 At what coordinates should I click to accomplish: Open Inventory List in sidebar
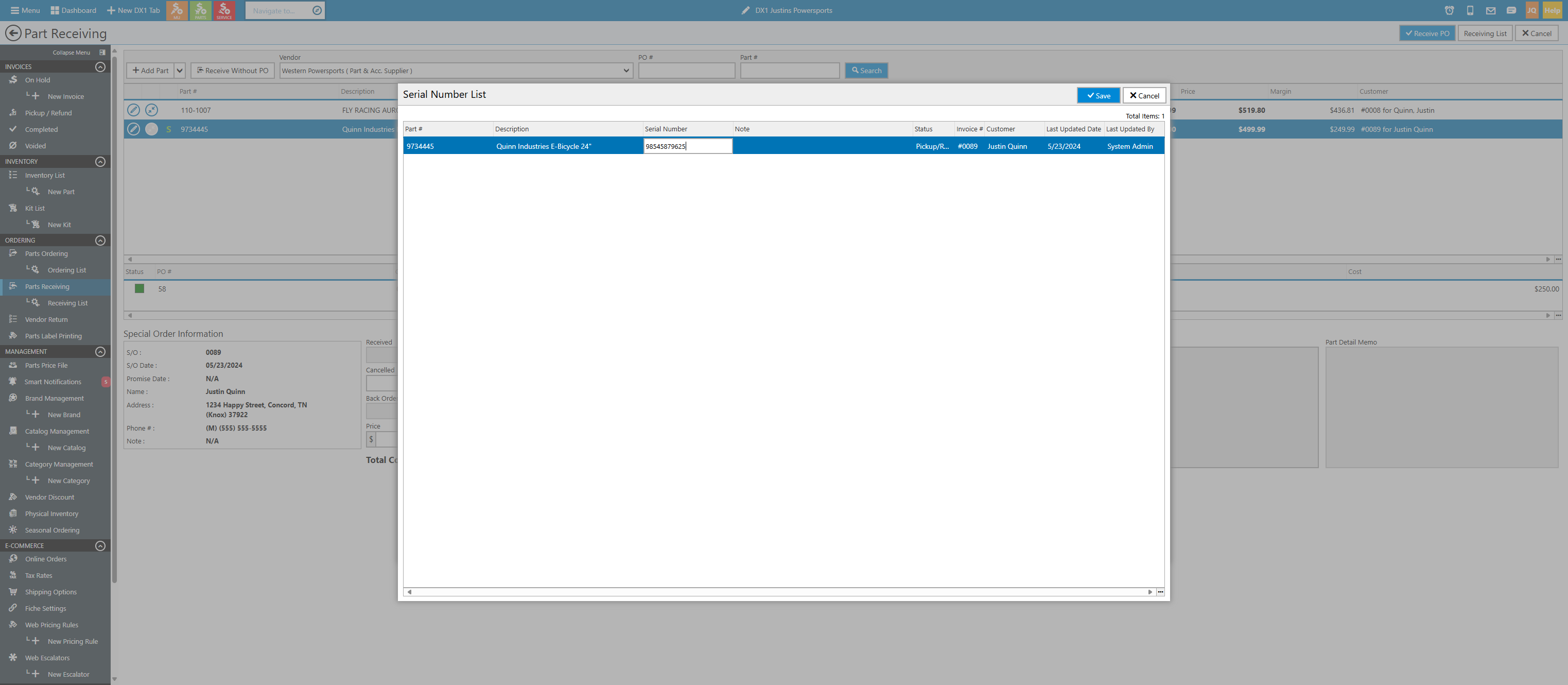pyautogui.click(x=44, y=175)
